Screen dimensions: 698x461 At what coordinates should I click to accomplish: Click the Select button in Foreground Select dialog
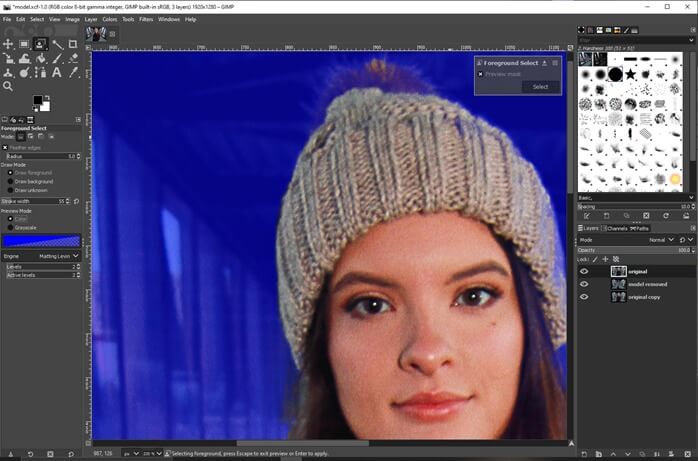(540, 87)
